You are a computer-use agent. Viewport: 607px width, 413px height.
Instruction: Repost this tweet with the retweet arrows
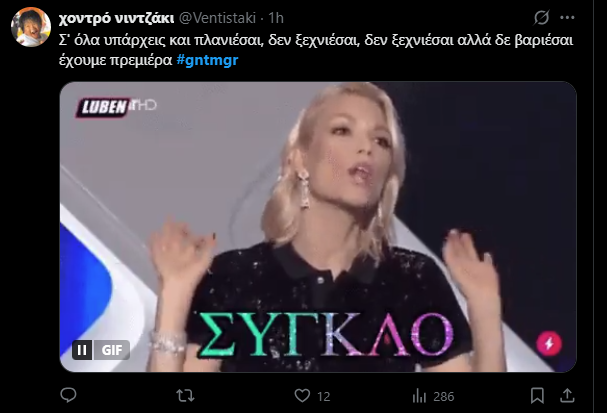[185, 396]
